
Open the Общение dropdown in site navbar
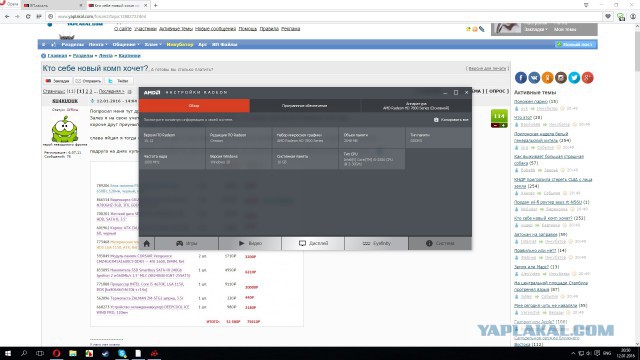tap(126, 44)
